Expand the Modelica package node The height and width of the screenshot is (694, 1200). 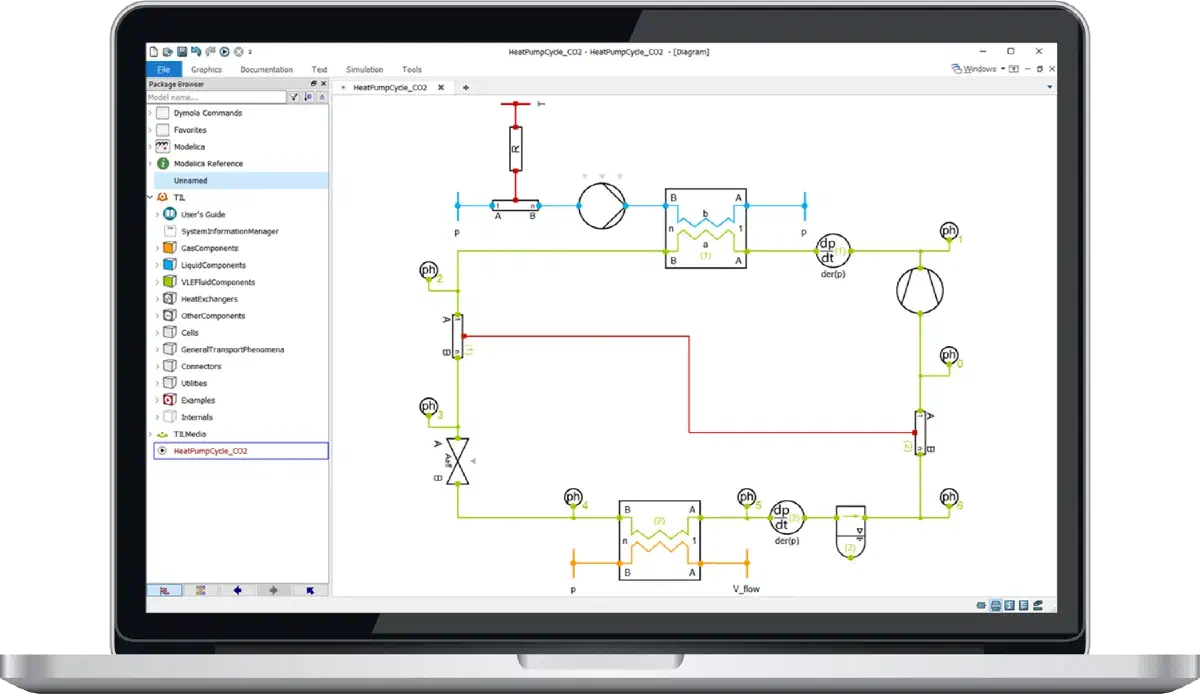pos(151,147)
